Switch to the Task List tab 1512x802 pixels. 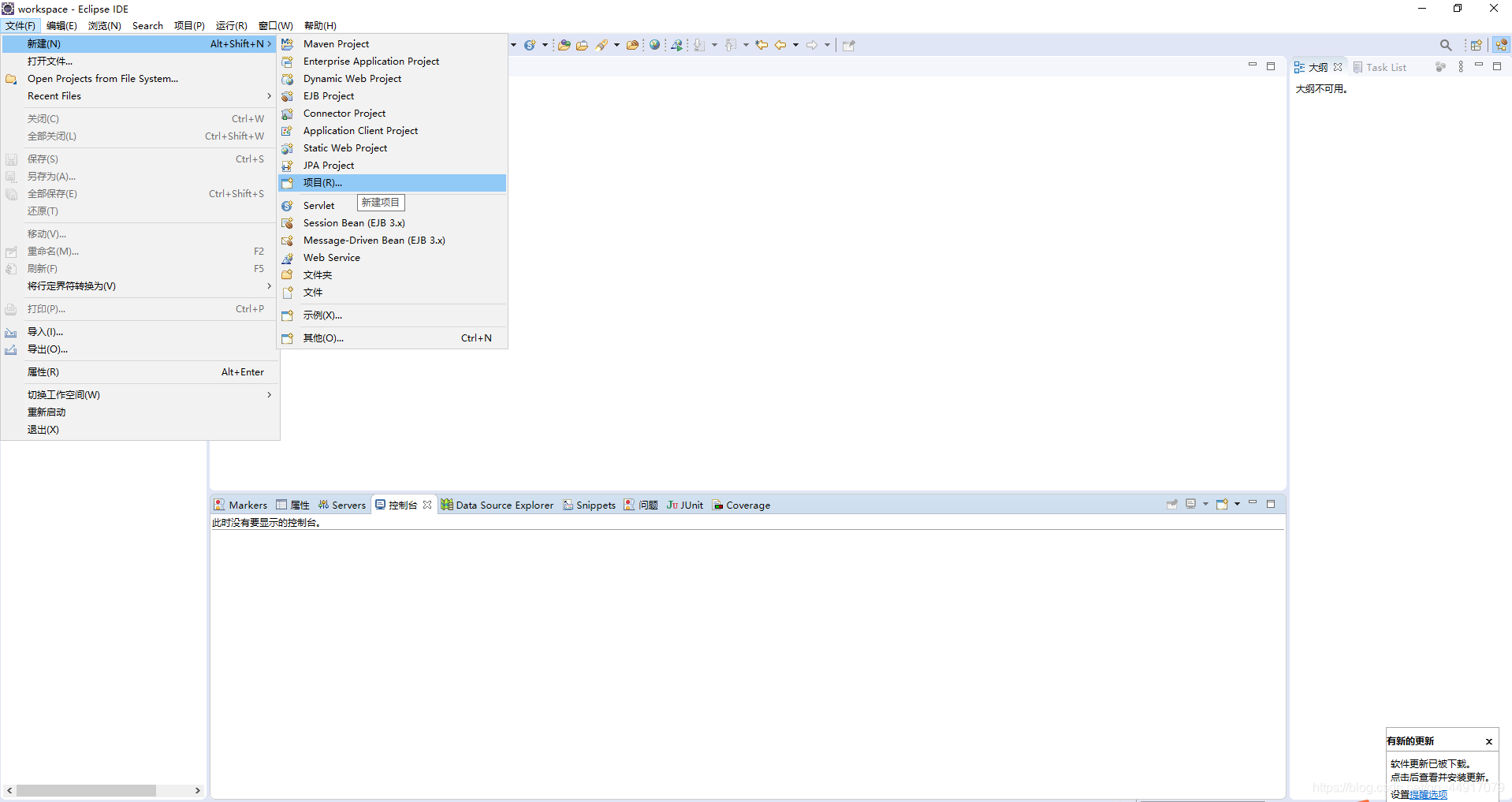pos(1380,68)
